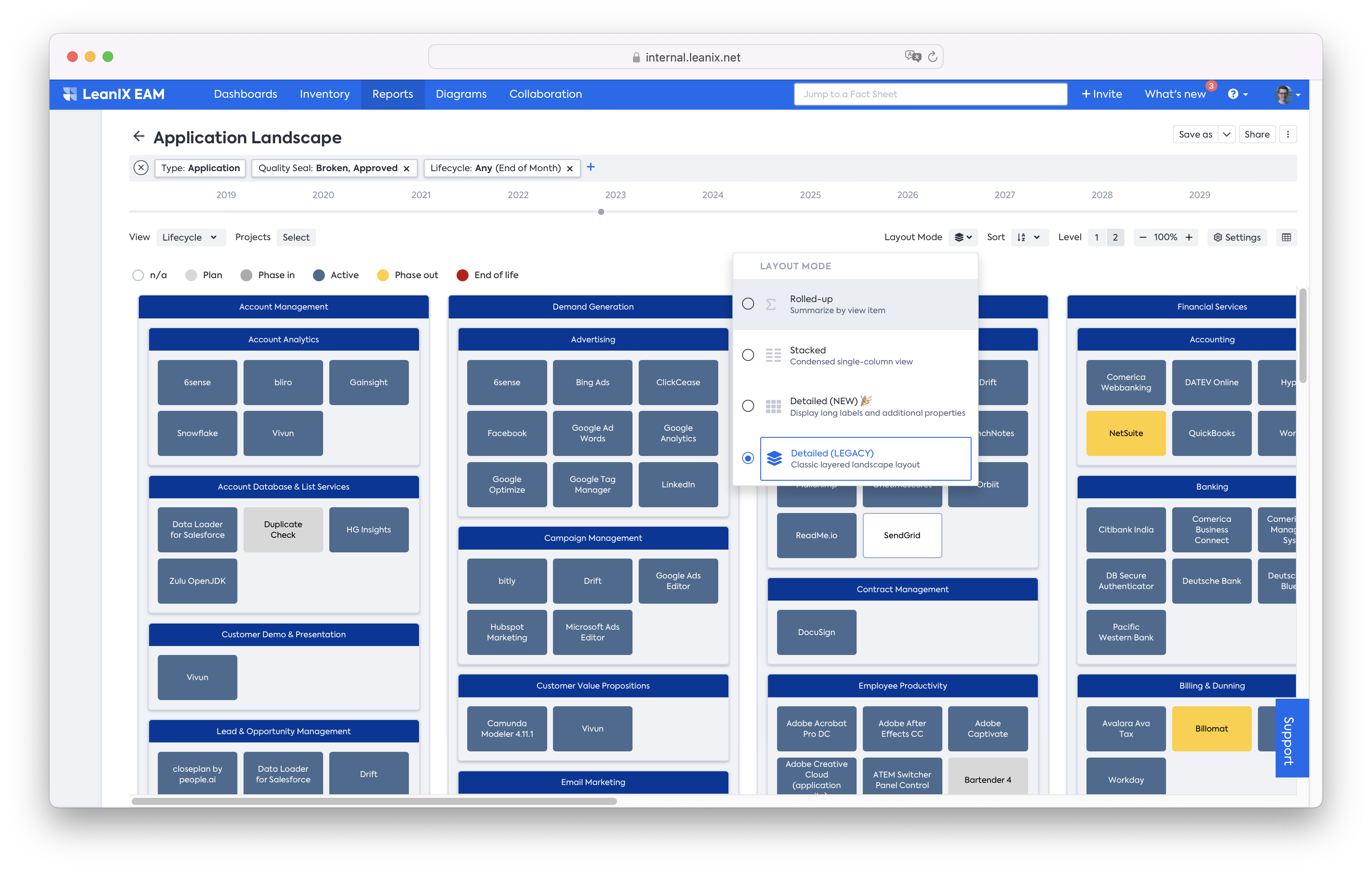Remove the Quality Seal filter
Viewport: 1372px width, 873px height.
(x=406, y=168)
